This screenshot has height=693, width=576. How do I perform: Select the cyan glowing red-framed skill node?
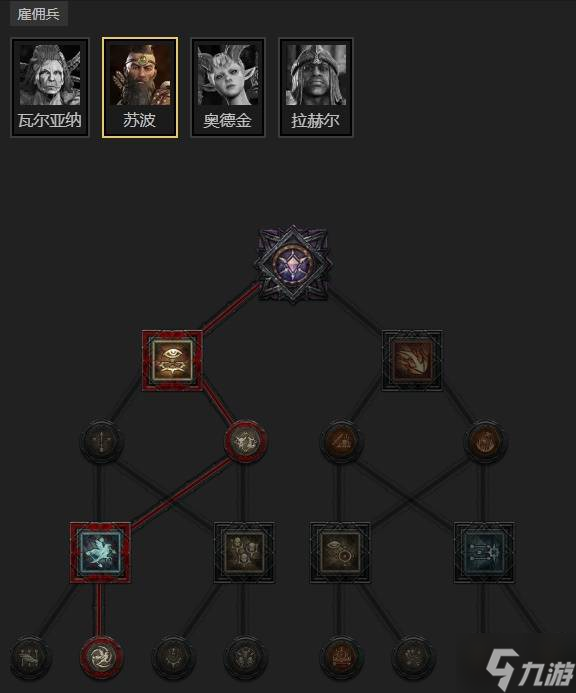tap(100, 552)
